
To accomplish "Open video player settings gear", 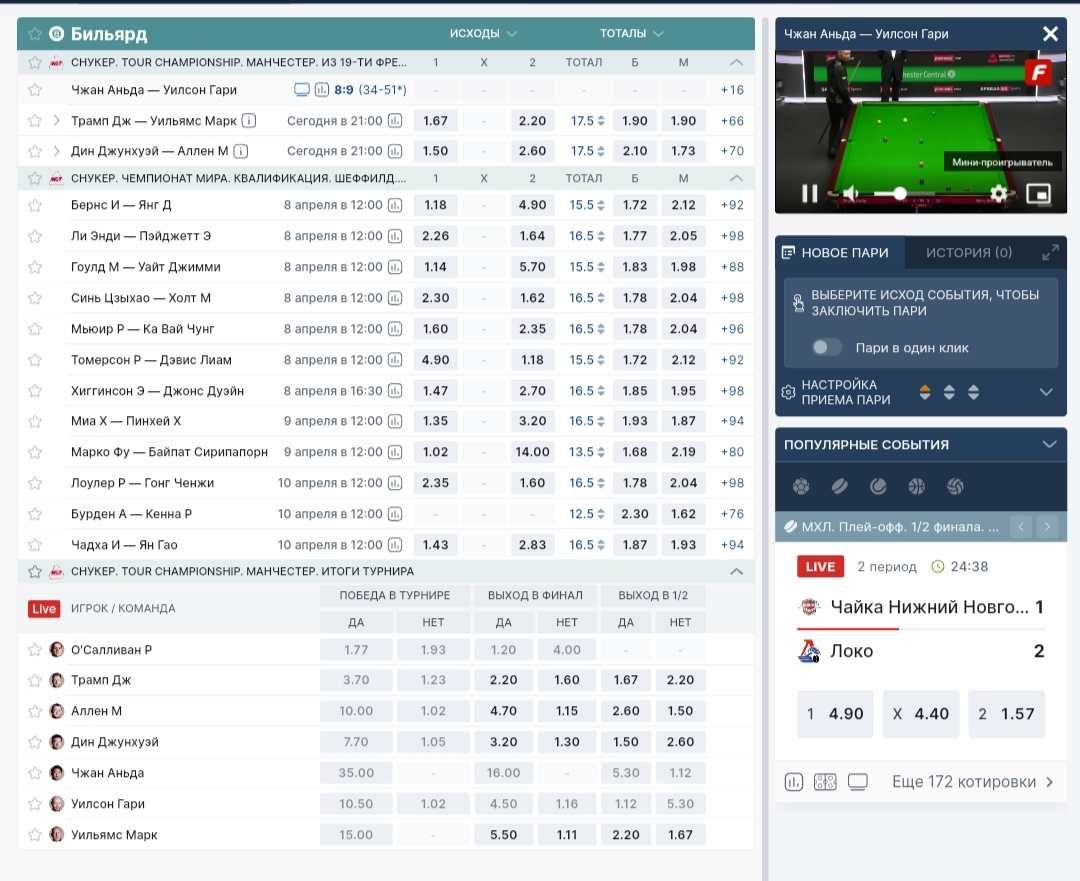I will (998, 193).
